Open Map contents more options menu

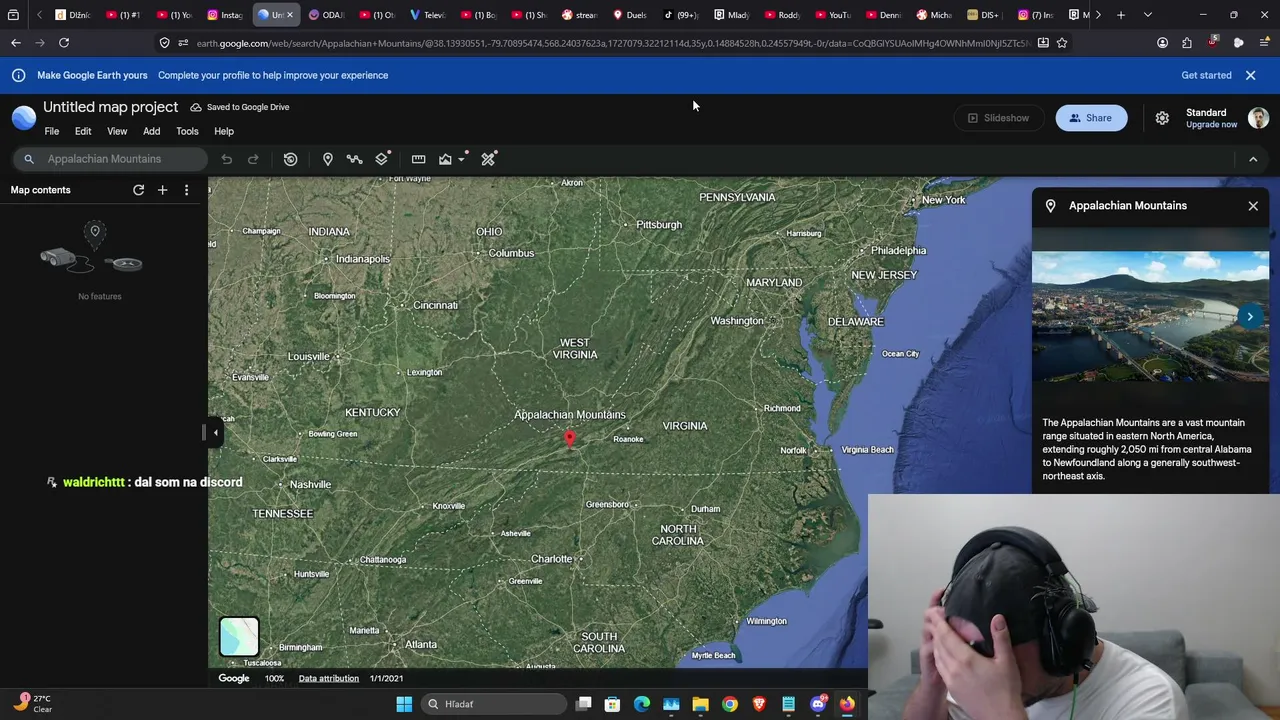[186, 190]
